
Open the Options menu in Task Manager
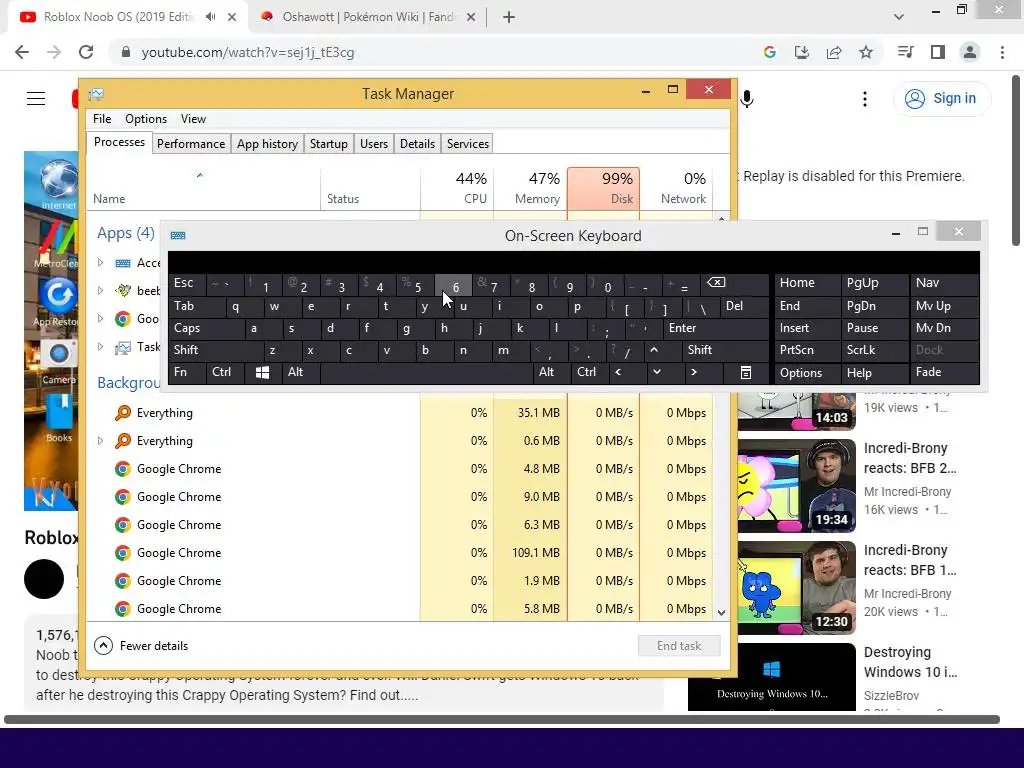pyautogui.click(x=146, y=119)
